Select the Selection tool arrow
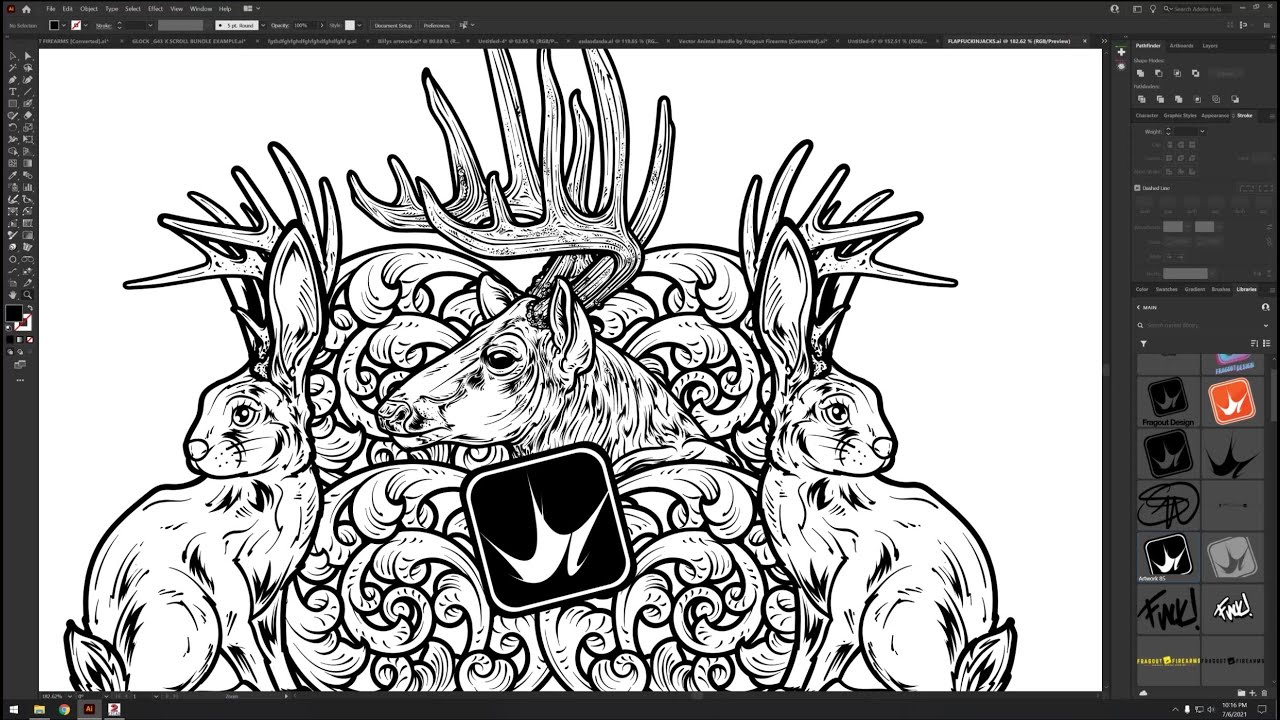 tap(12, 56)
